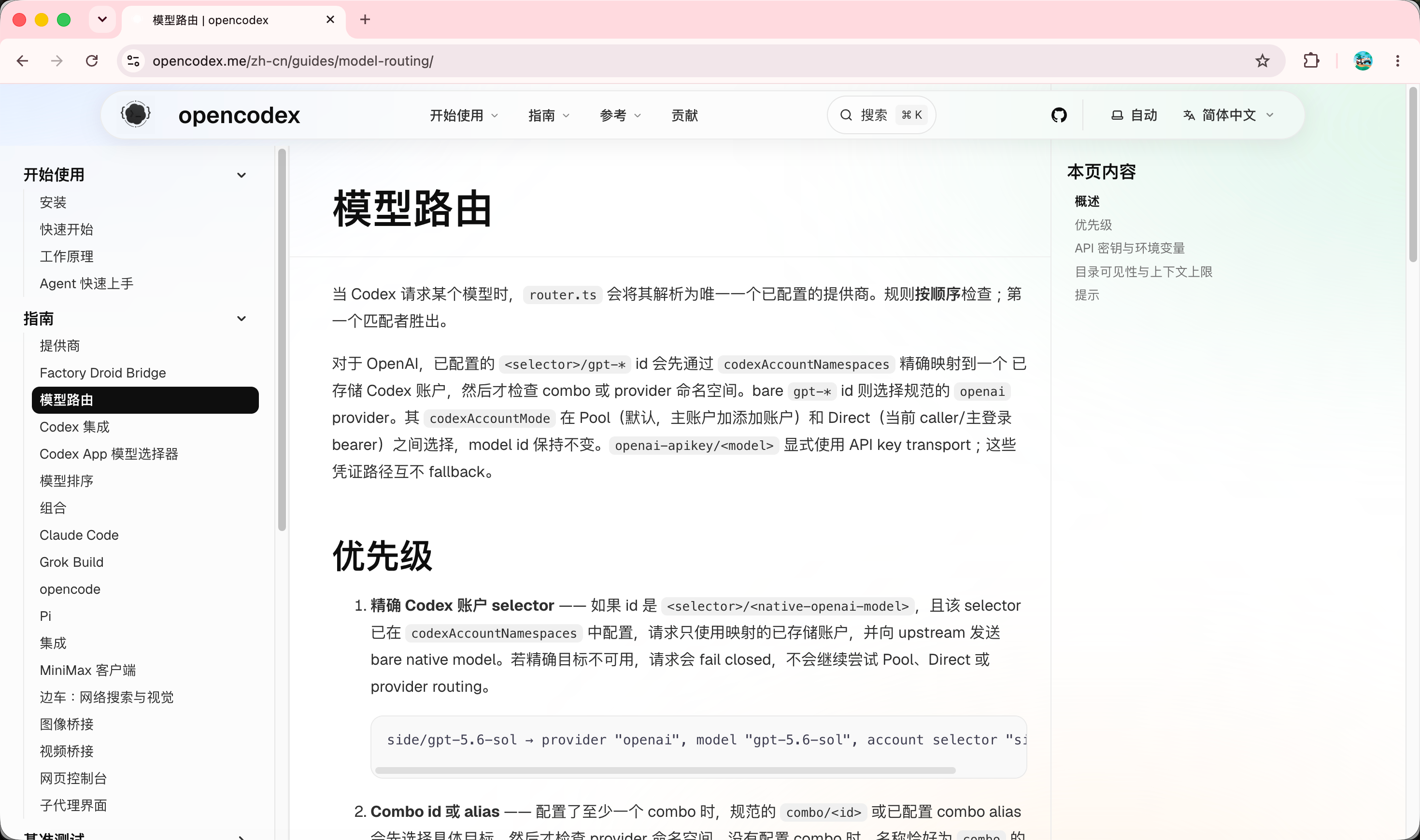Screen dimensions: 1420x840
Task: Open the tab search dropdown arrow
Action: (x=102, y=20)
